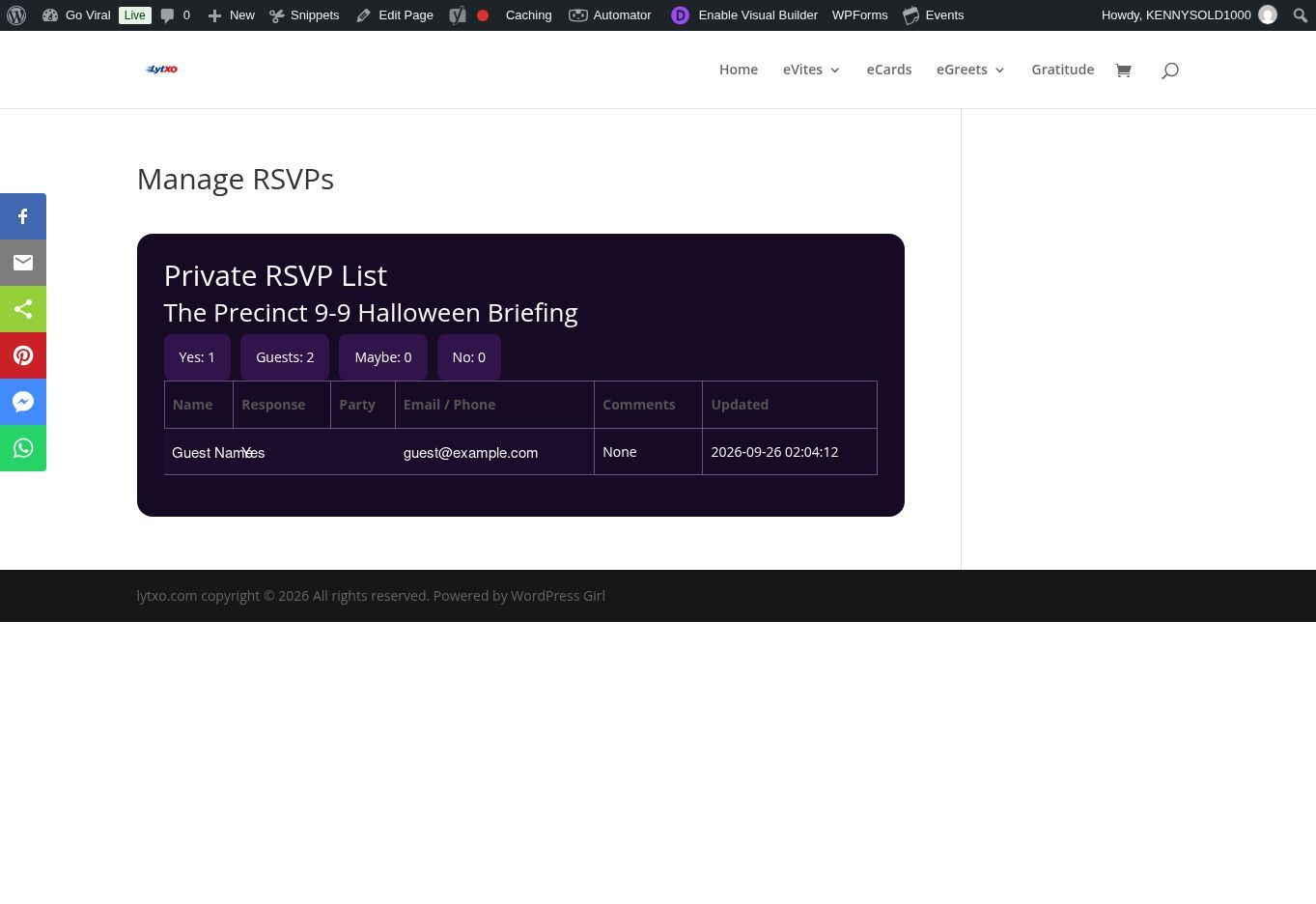Open comments bubble in admin bar
Viewport: 1316px width, 904px height.
point(175,15)
